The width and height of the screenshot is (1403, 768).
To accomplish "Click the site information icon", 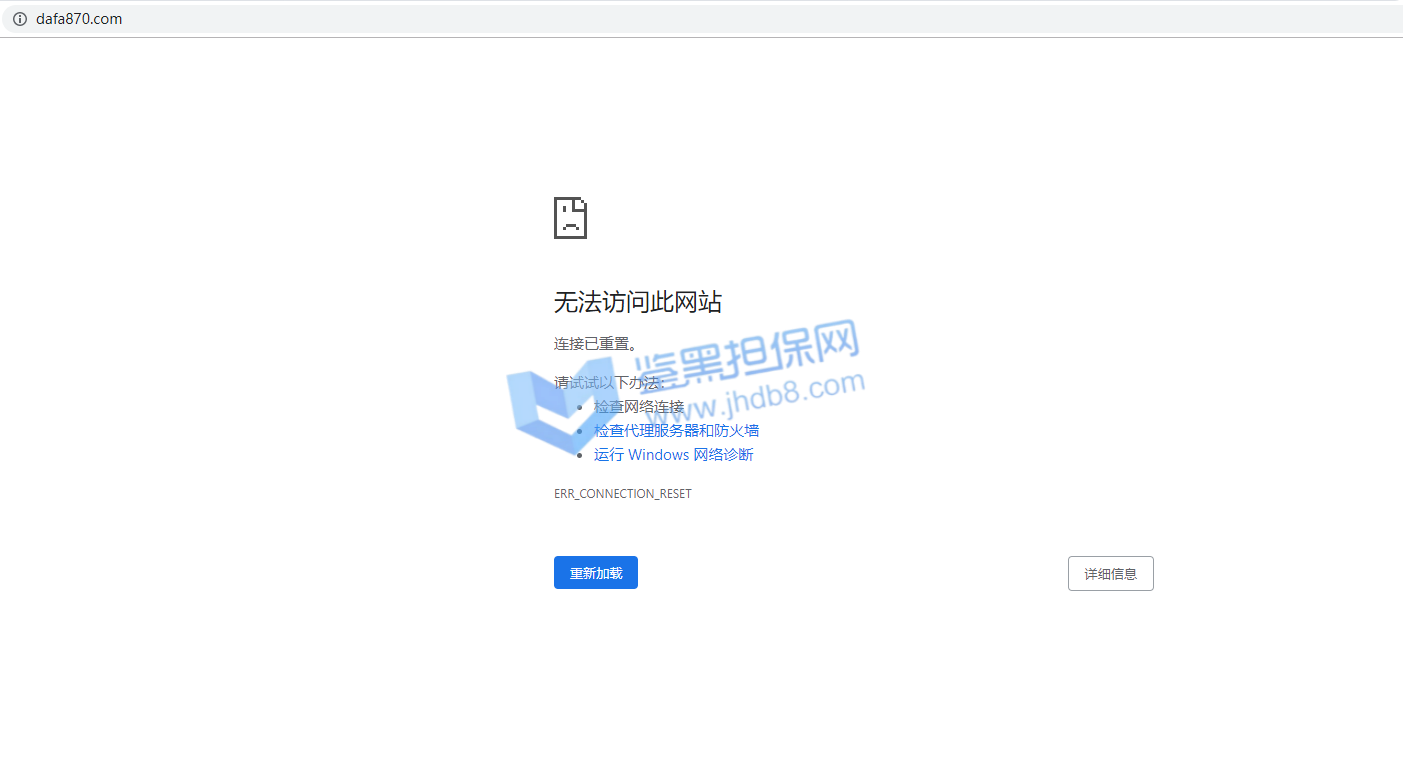I will point(19,19).
